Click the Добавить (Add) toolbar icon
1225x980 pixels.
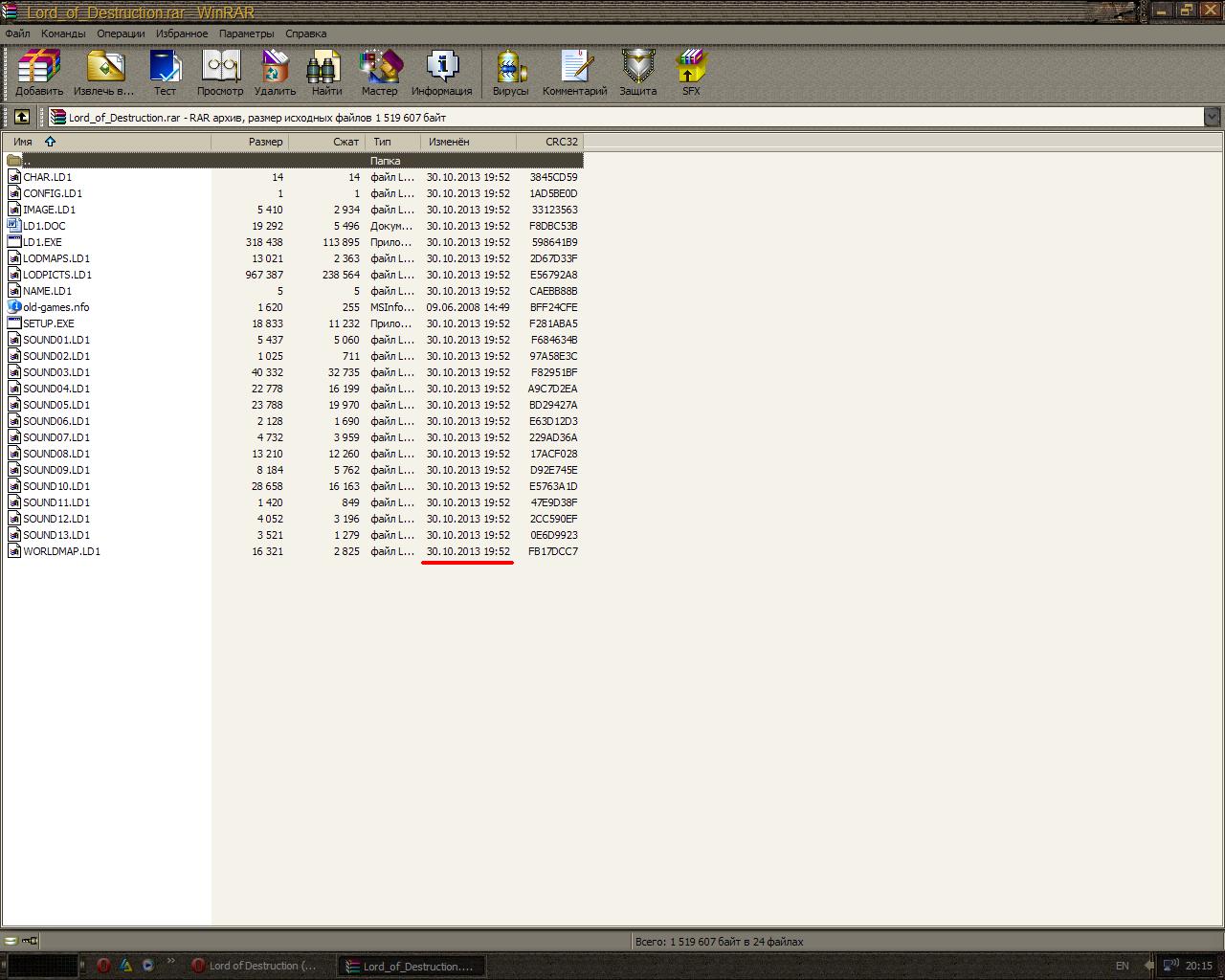[39, 73]
